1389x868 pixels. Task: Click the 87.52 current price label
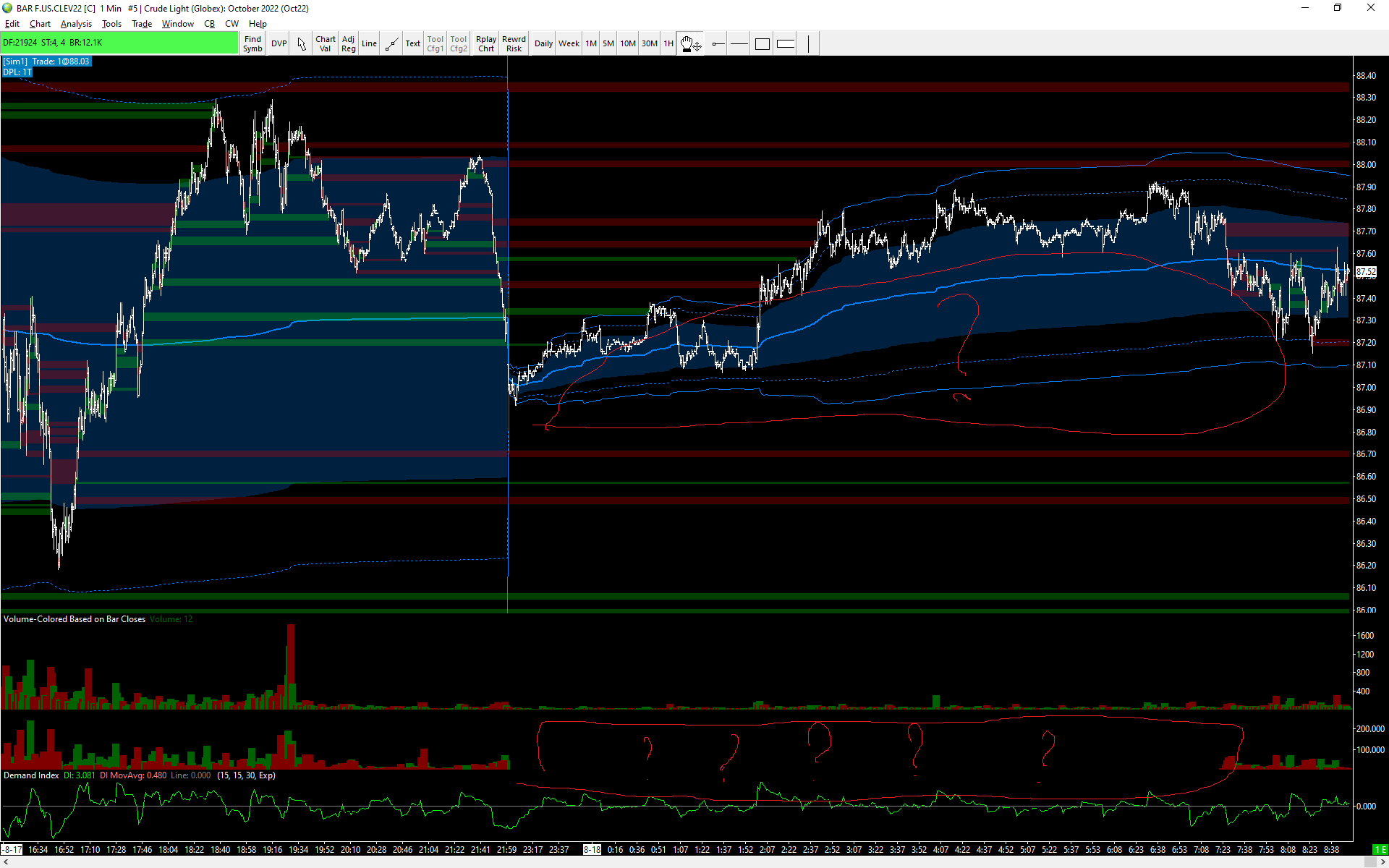click(1365, 273)
